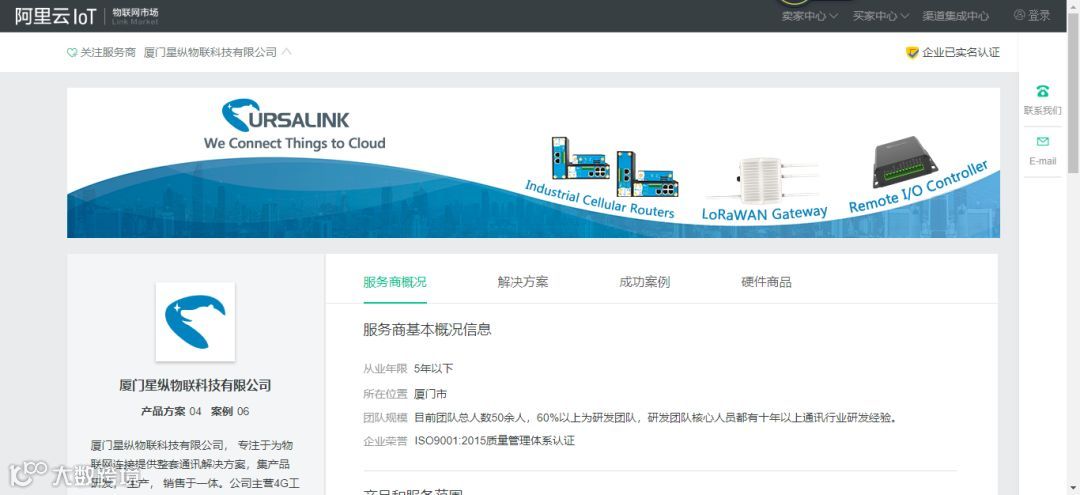
Task: Click the 联系我们 phone icon
Action: (1042, 91)
